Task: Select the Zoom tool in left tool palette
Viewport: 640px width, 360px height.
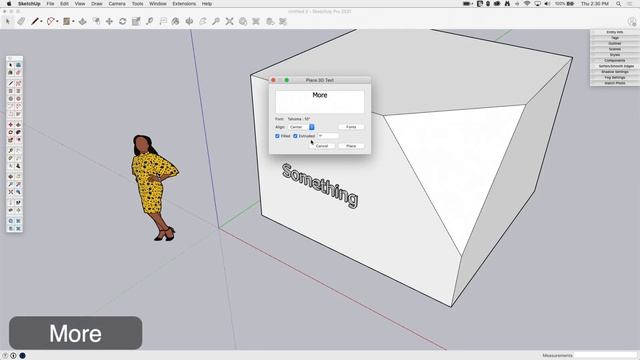Action: click(11, 184)
